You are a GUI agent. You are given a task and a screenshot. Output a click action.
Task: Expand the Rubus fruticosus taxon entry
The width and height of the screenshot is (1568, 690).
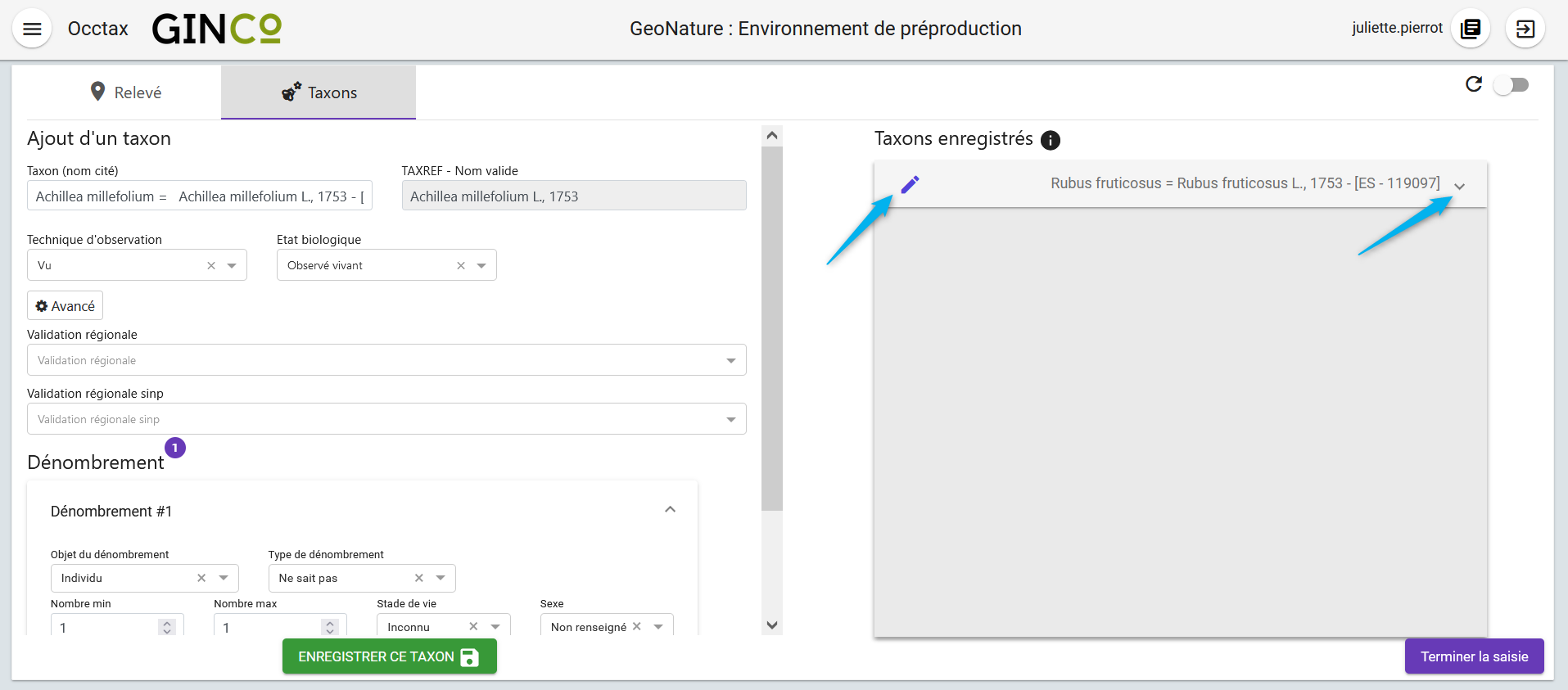(x=1459, y=186)
